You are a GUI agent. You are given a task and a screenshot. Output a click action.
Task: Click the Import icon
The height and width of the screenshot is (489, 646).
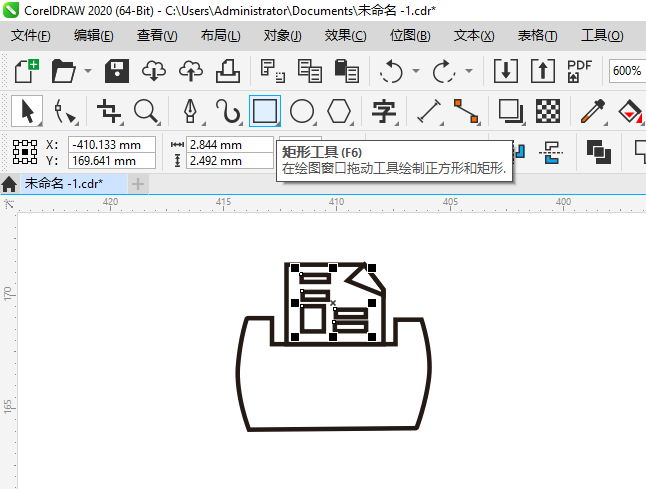click(x=506, y=71)
